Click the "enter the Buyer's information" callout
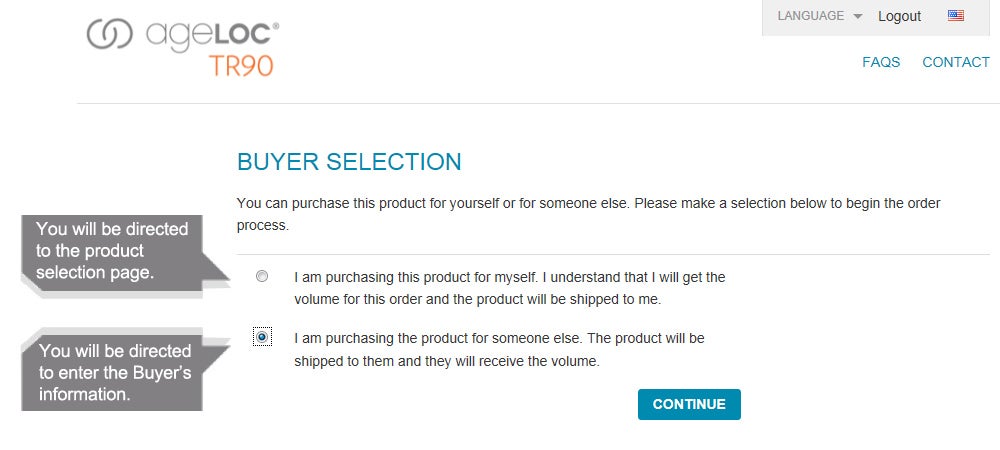The width and height of the screenshot is (1000, 450). (115, 372)
